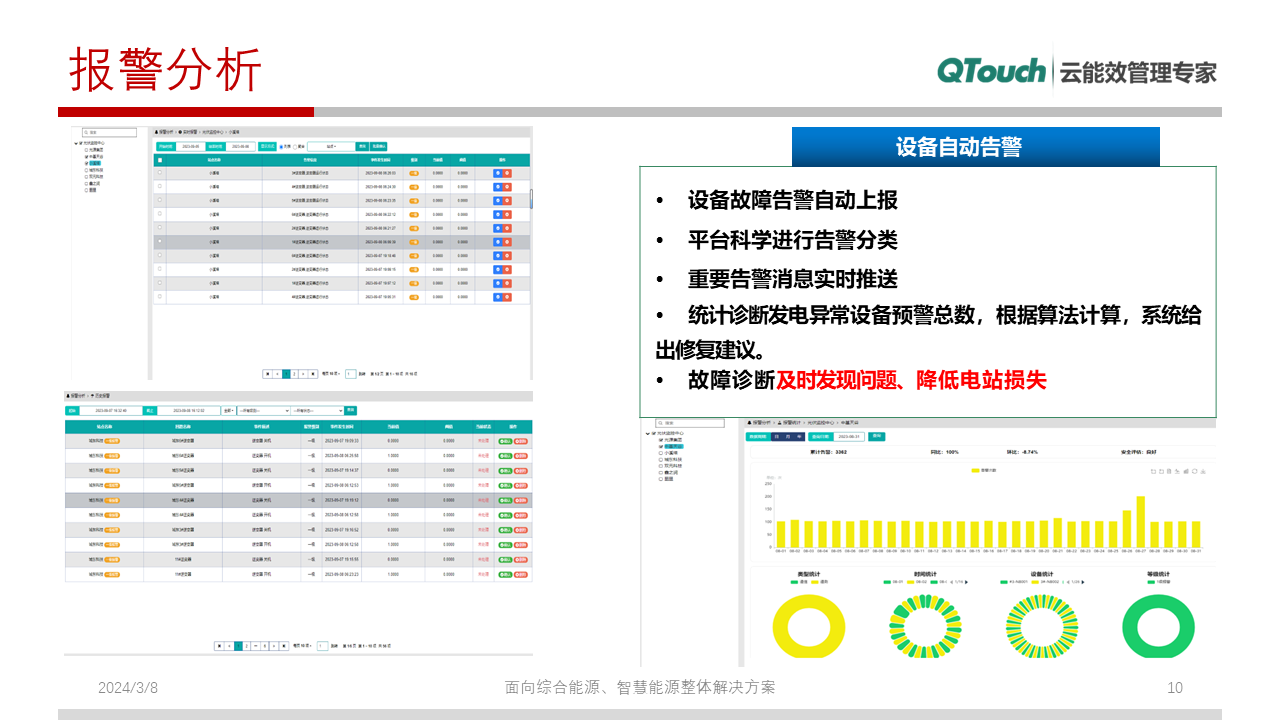Switch to the 月 tab in the chart period selector

coord(786,437)
